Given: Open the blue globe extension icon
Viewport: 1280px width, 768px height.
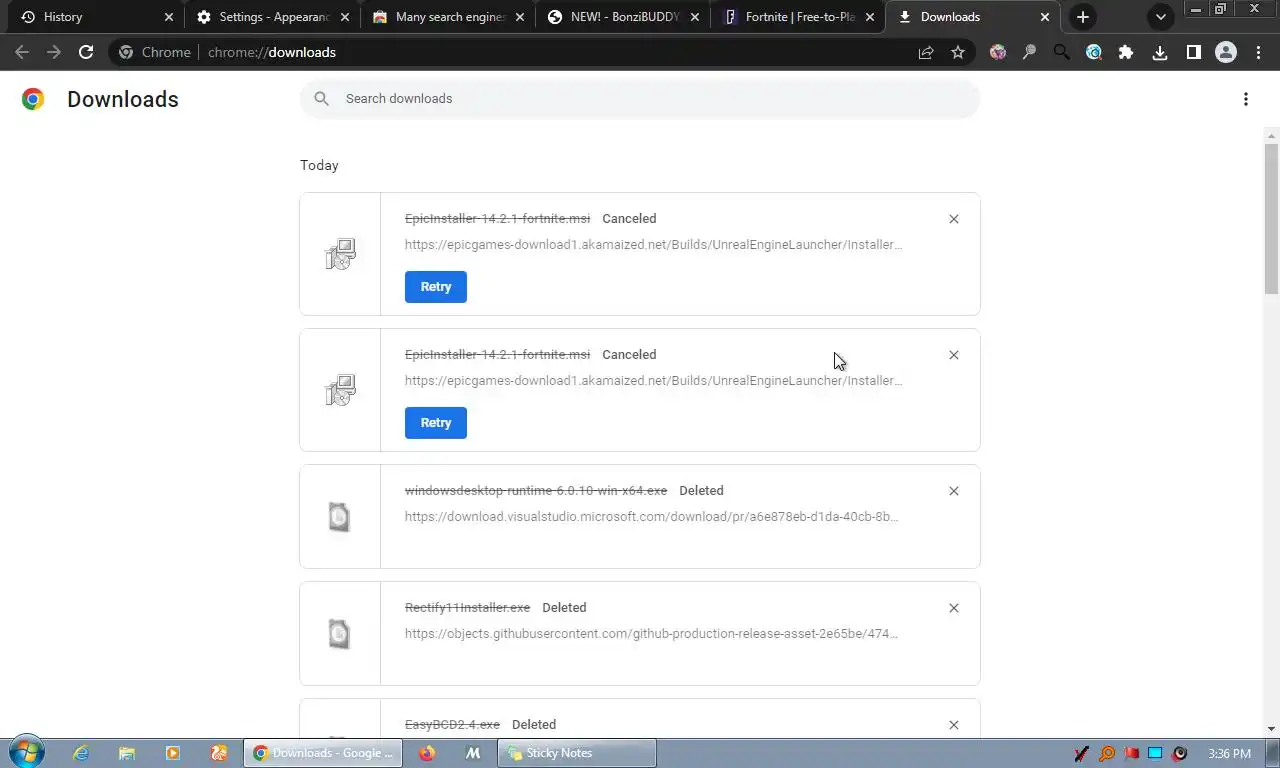Looking at the screenshot, I should 1094,52.
